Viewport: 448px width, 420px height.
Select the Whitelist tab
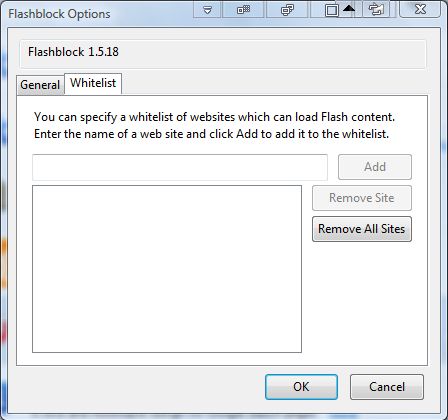click(x=93, y=83)
